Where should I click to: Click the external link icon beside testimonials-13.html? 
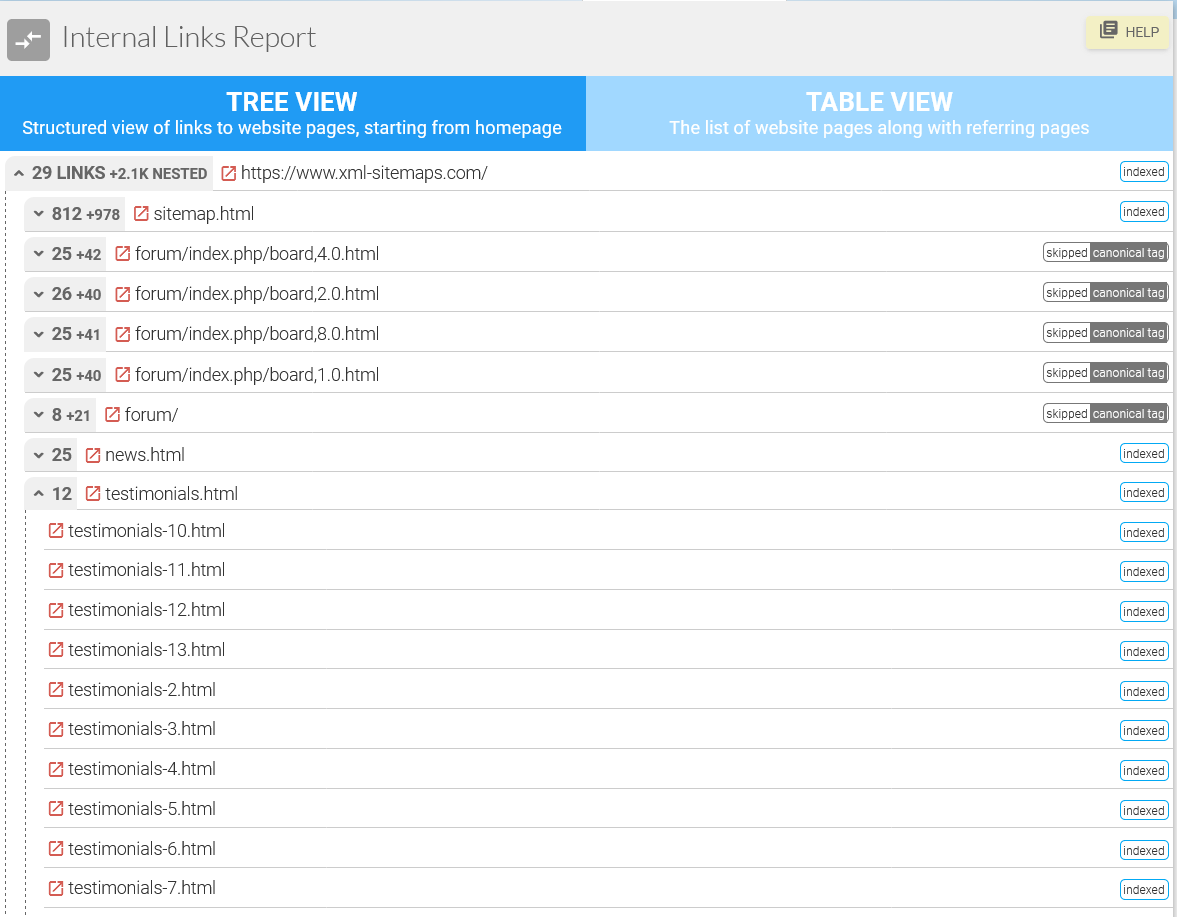click(x=55, y=650)
